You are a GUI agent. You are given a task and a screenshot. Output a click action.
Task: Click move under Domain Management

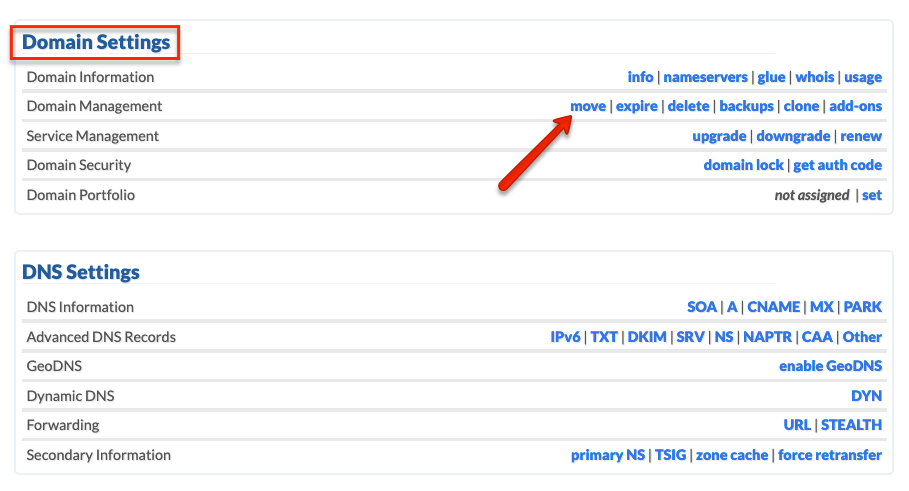pos(588,106)
